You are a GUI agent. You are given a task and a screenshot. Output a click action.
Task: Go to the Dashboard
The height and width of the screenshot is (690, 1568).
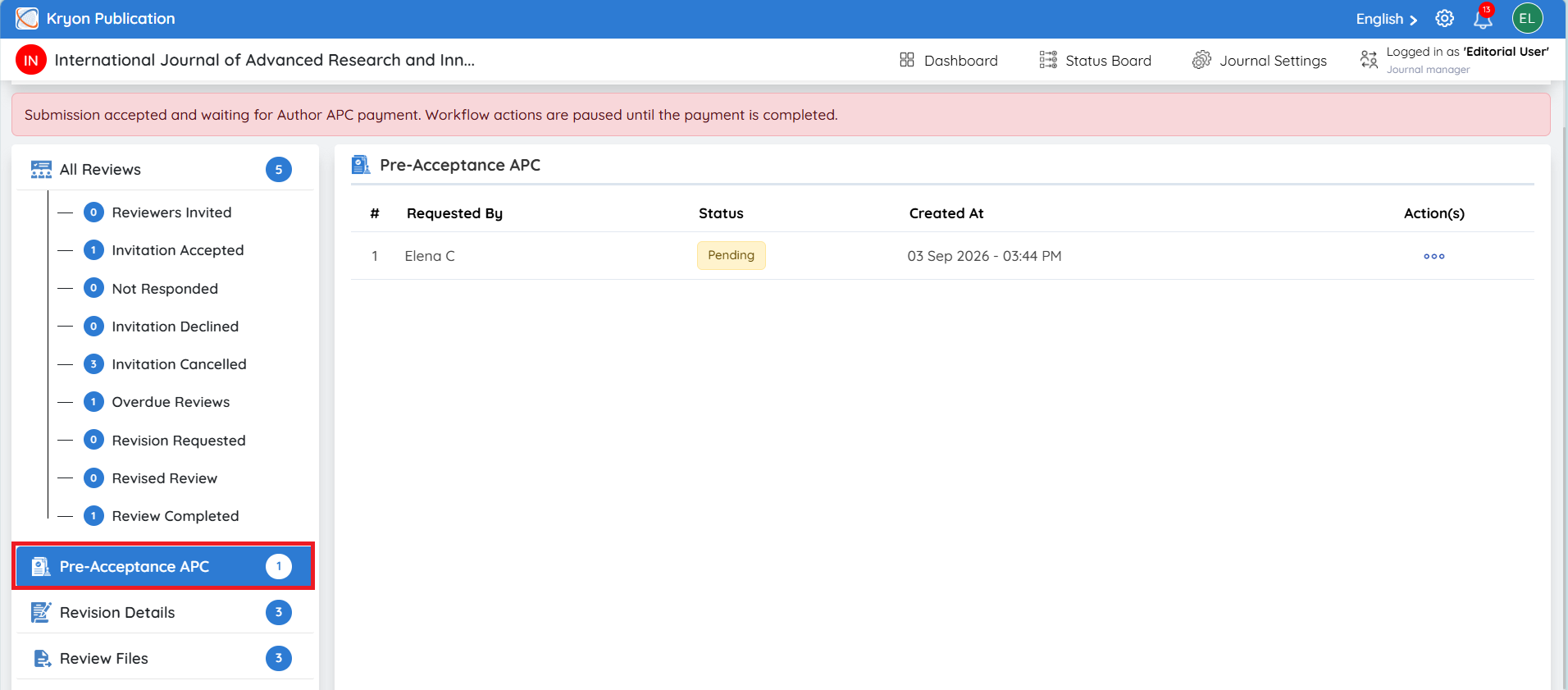[949, 60]
